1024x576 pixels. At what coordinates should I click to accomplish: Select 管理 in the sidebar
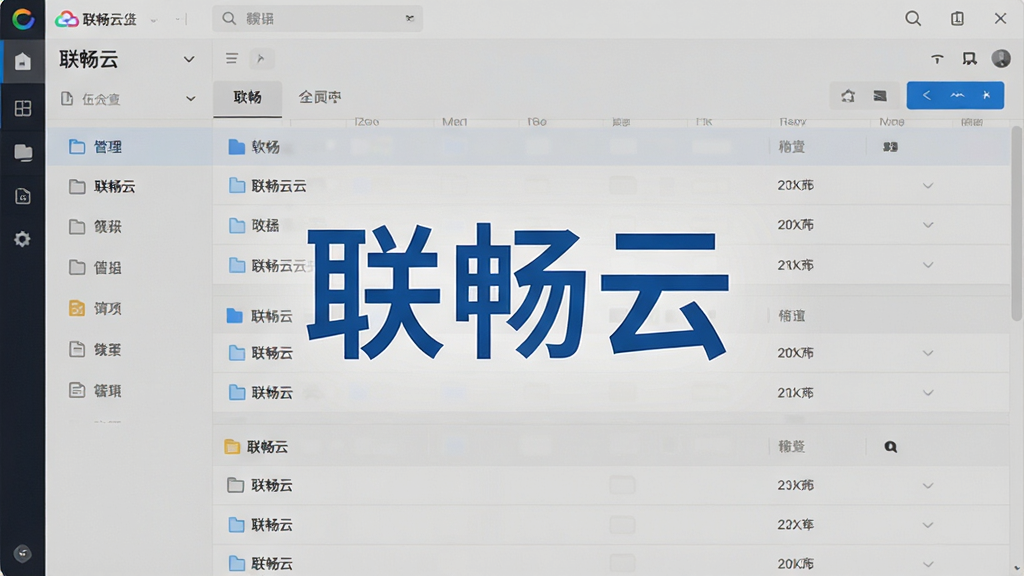[x=129, y=147]
